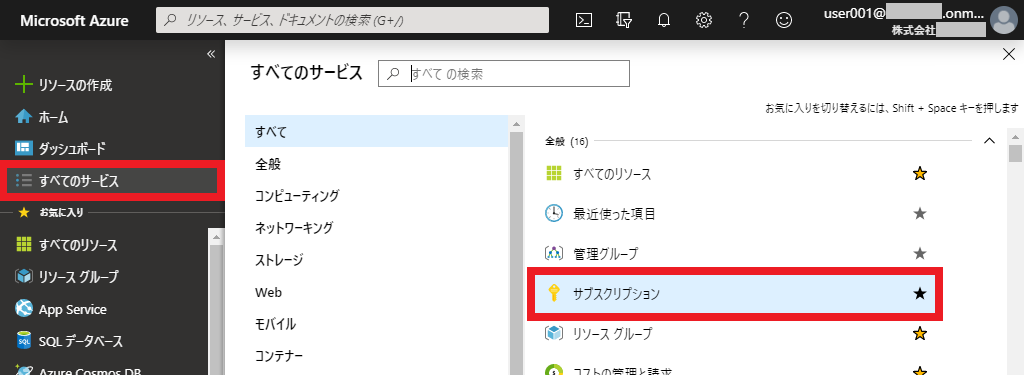This screenshot has height=375, width=1024.
Task: Click the category list scrollbar up arrow
Action: [x=516, y=124]
